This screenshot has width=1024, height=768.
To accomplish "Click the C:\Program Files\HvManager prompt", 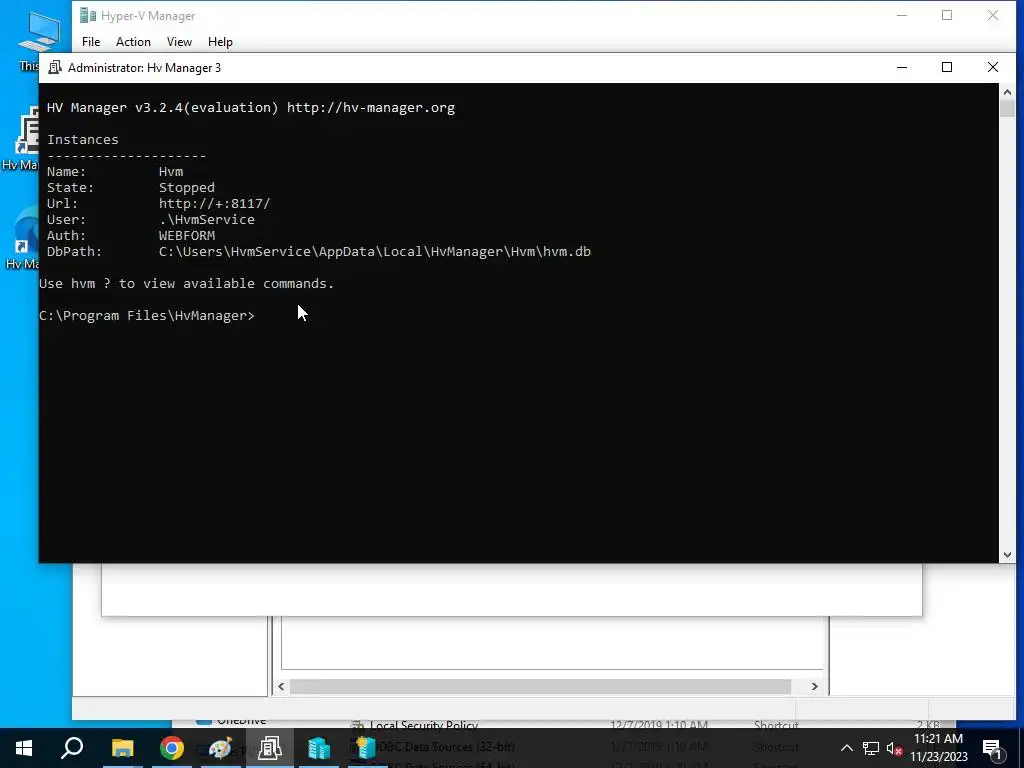I will (x=147, y=315).
